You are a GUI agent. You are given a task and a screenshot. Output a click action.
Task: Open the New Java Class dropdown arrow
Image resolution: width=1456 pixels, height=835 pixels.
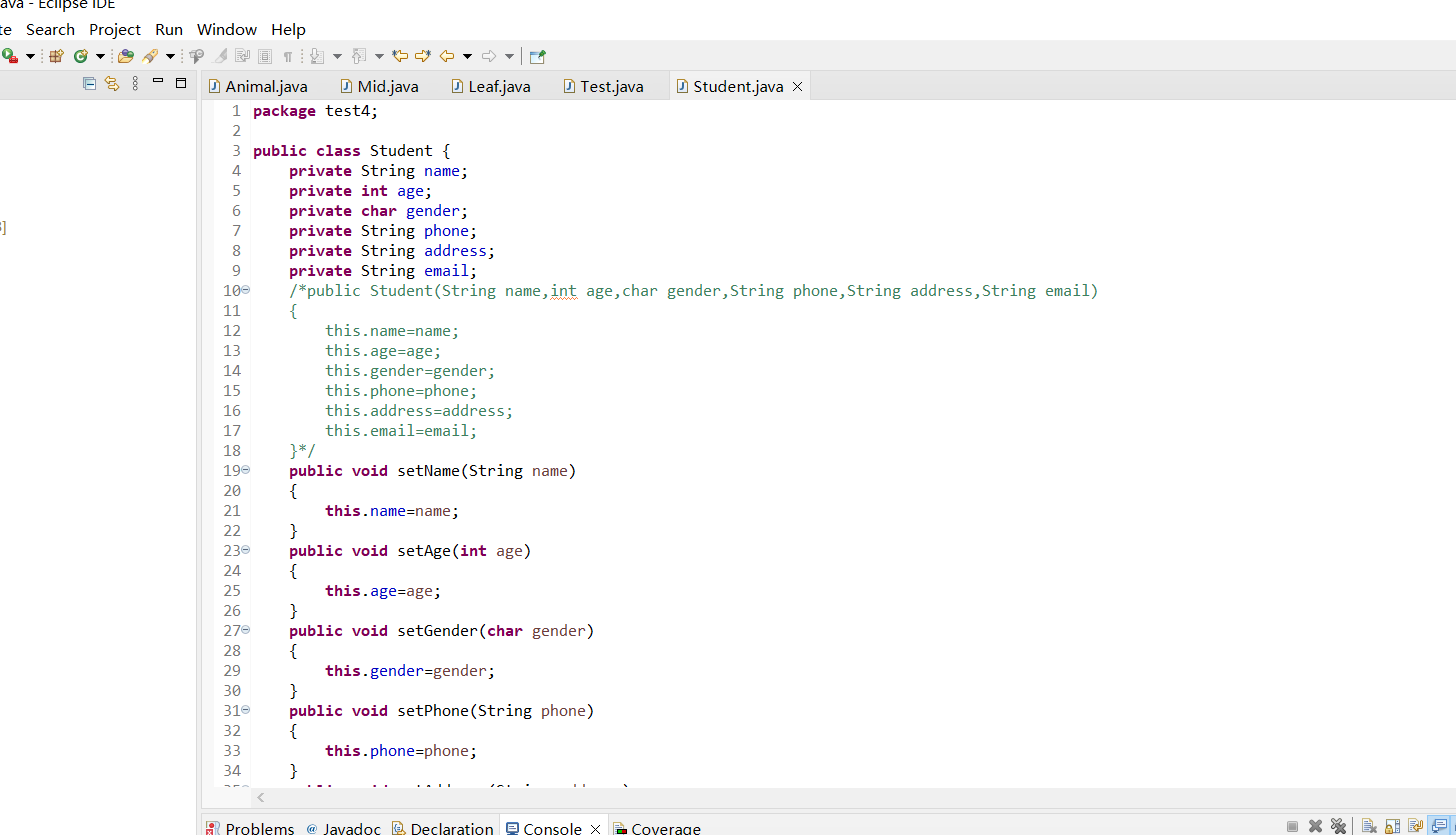100,56
